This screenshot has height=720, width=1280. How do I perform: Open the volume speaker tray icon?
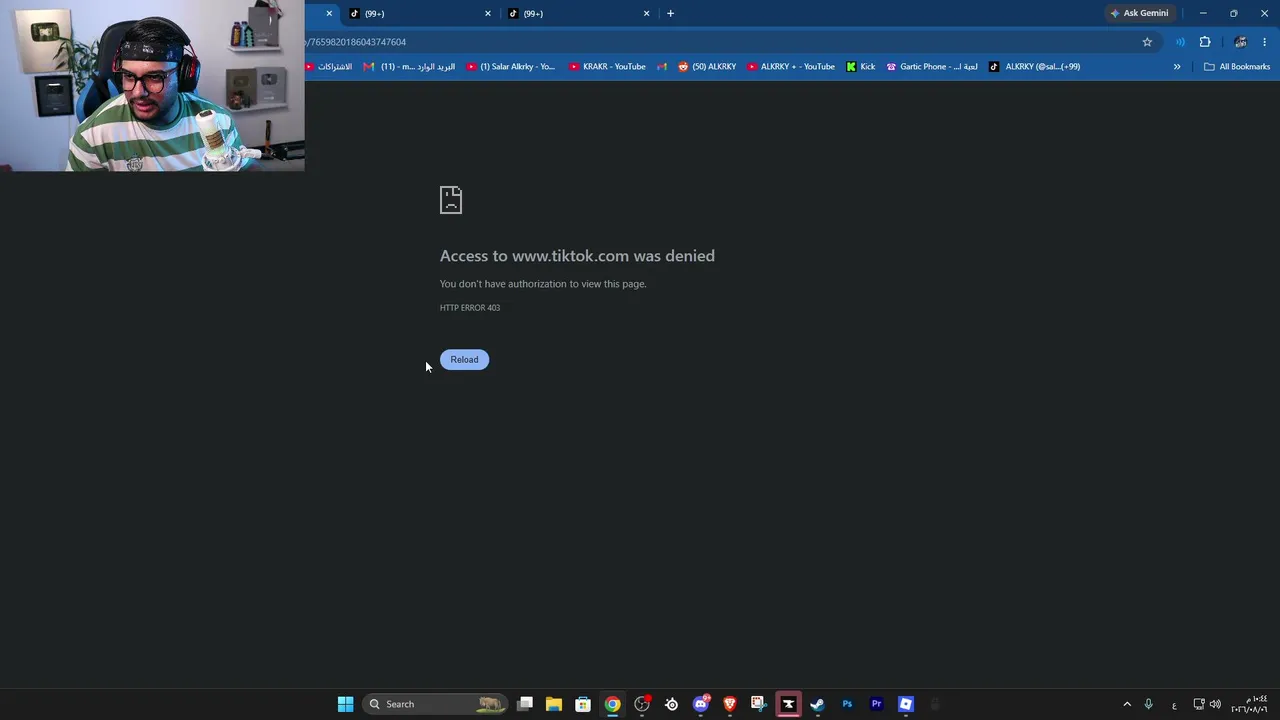click(1216, 704)
